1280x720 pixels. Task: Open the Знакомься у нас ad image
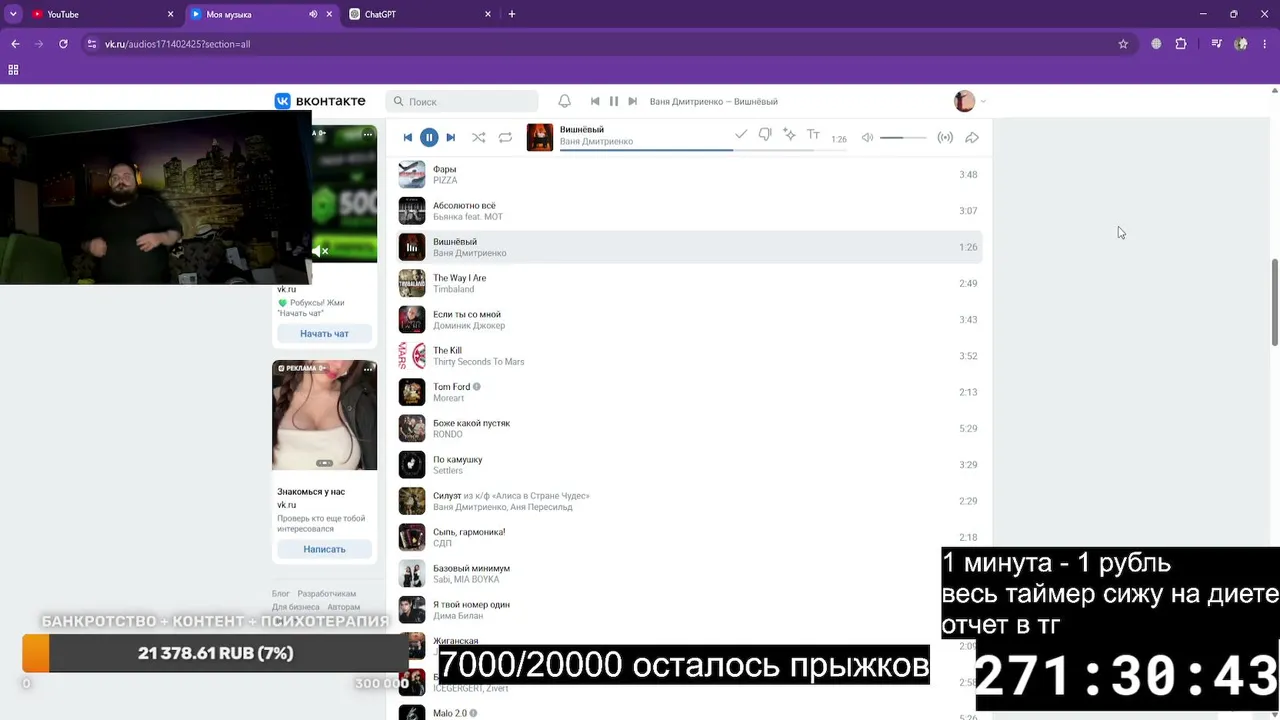pyautogui.click(x=324, y=415)
